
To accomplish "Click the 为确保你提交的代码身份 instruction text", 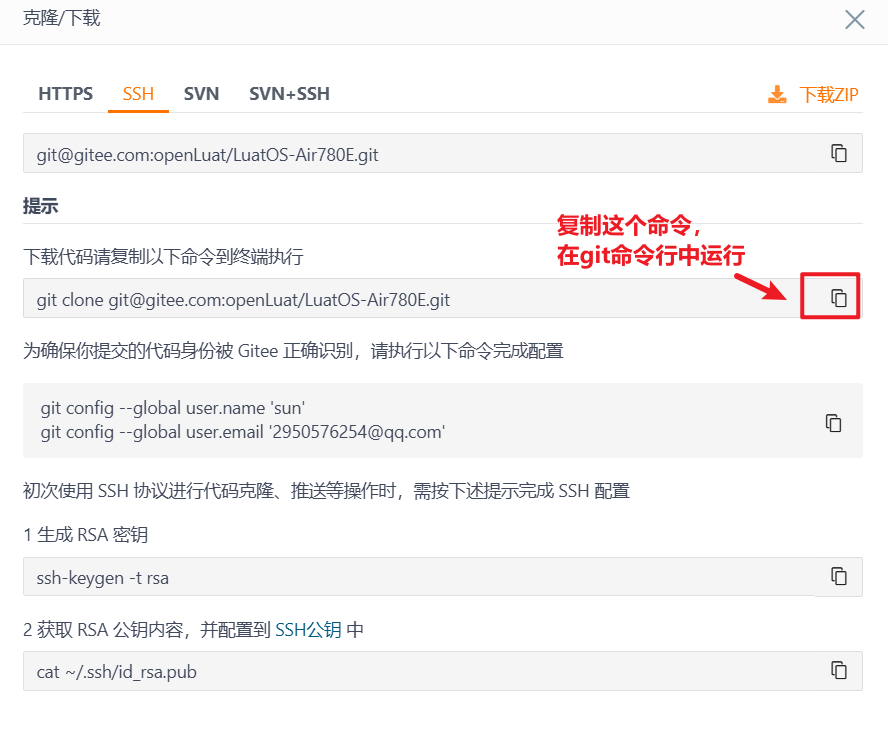I will tap(293, 351).
